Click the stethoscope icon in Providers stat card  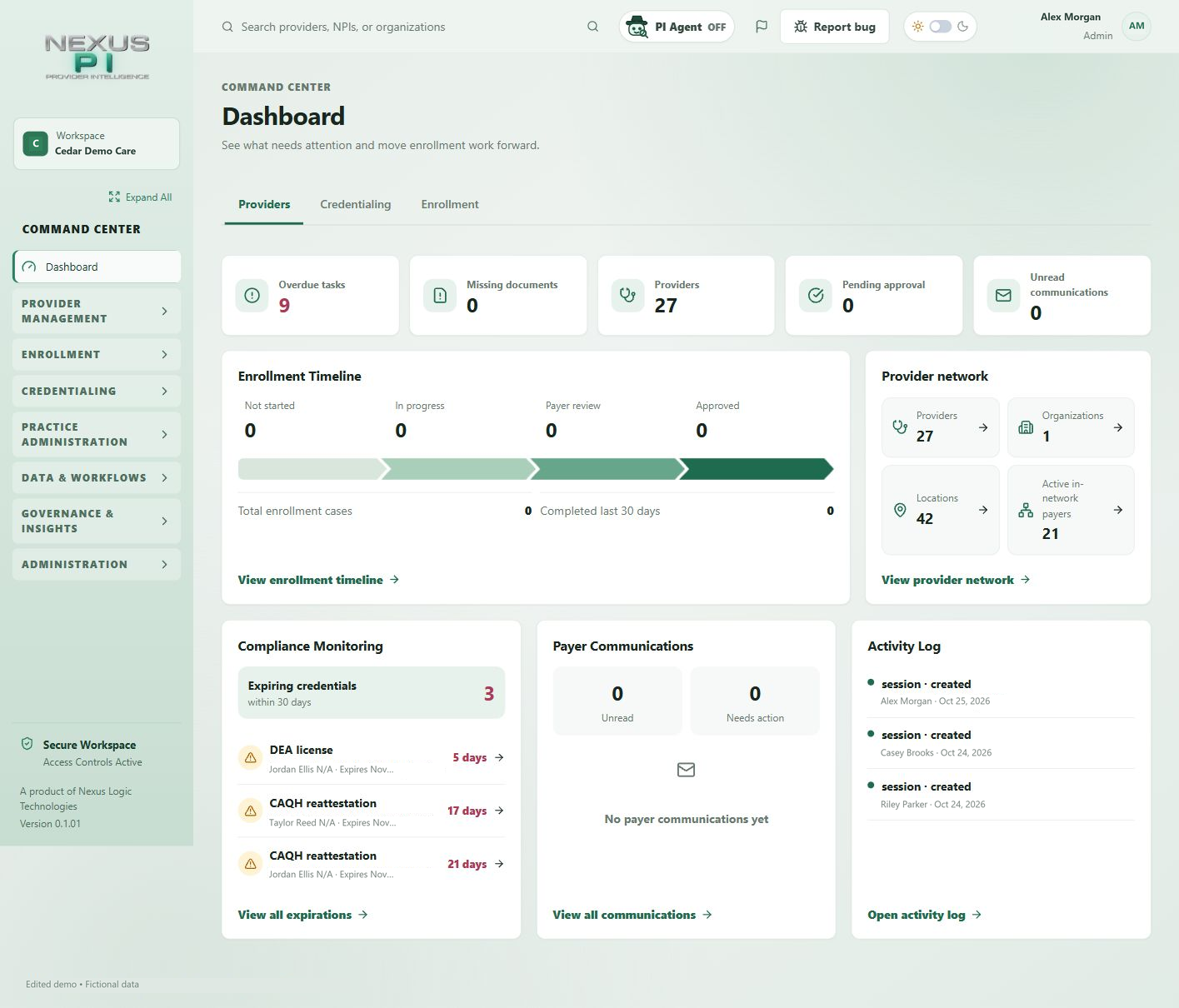click(628, 295)
